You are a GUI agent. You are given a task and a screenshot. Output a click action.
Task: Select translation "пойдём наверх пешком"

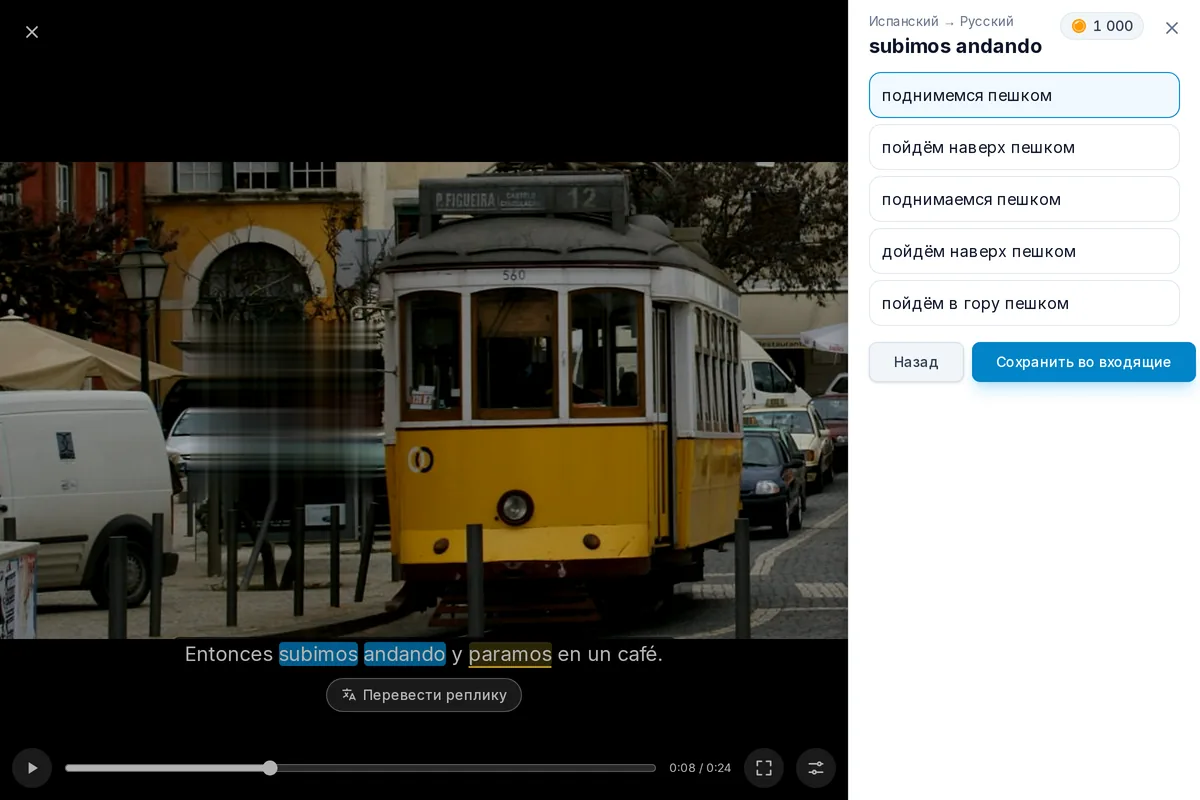(1024, 147)
